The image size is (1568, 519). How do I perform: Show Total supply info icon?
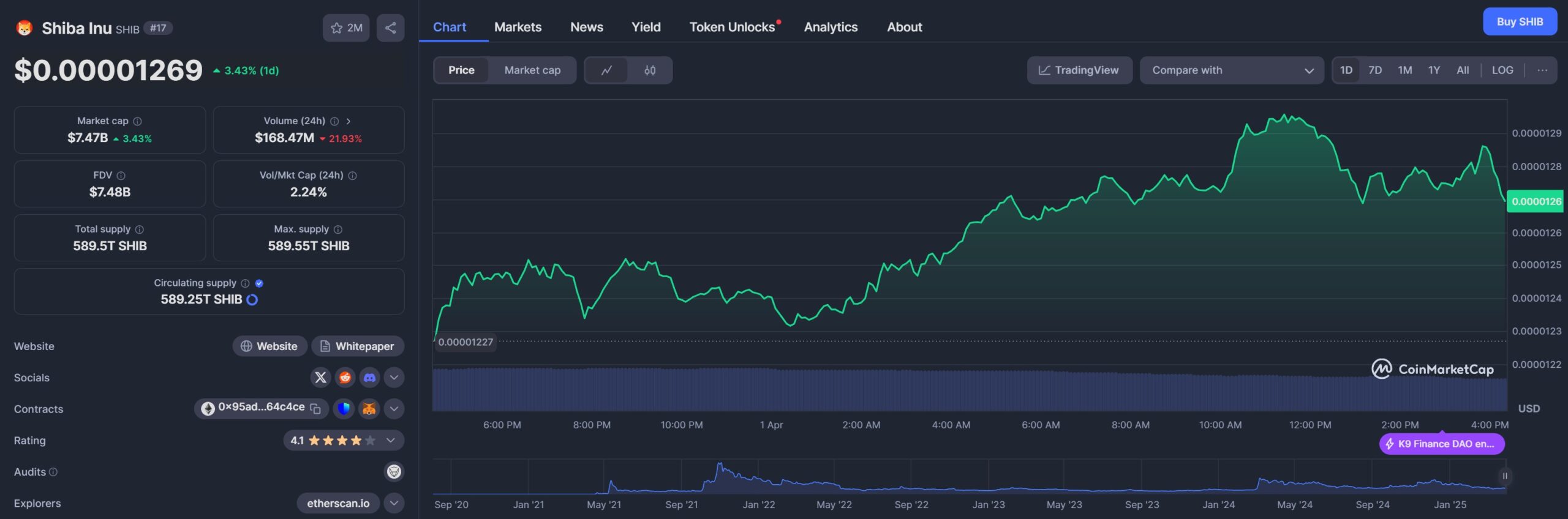(x=140, y=230)
